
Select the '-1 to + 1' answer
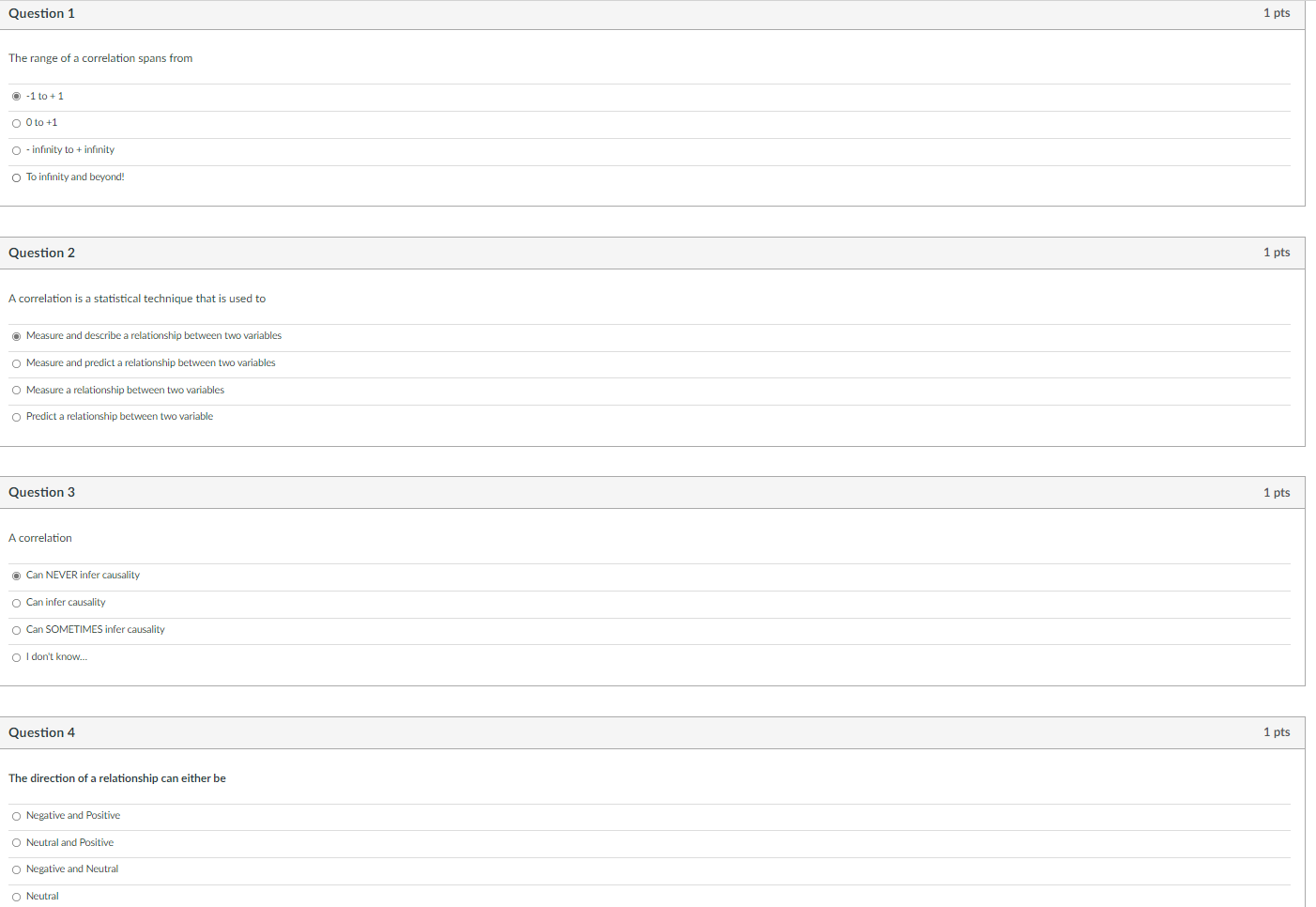pos(16,97)
